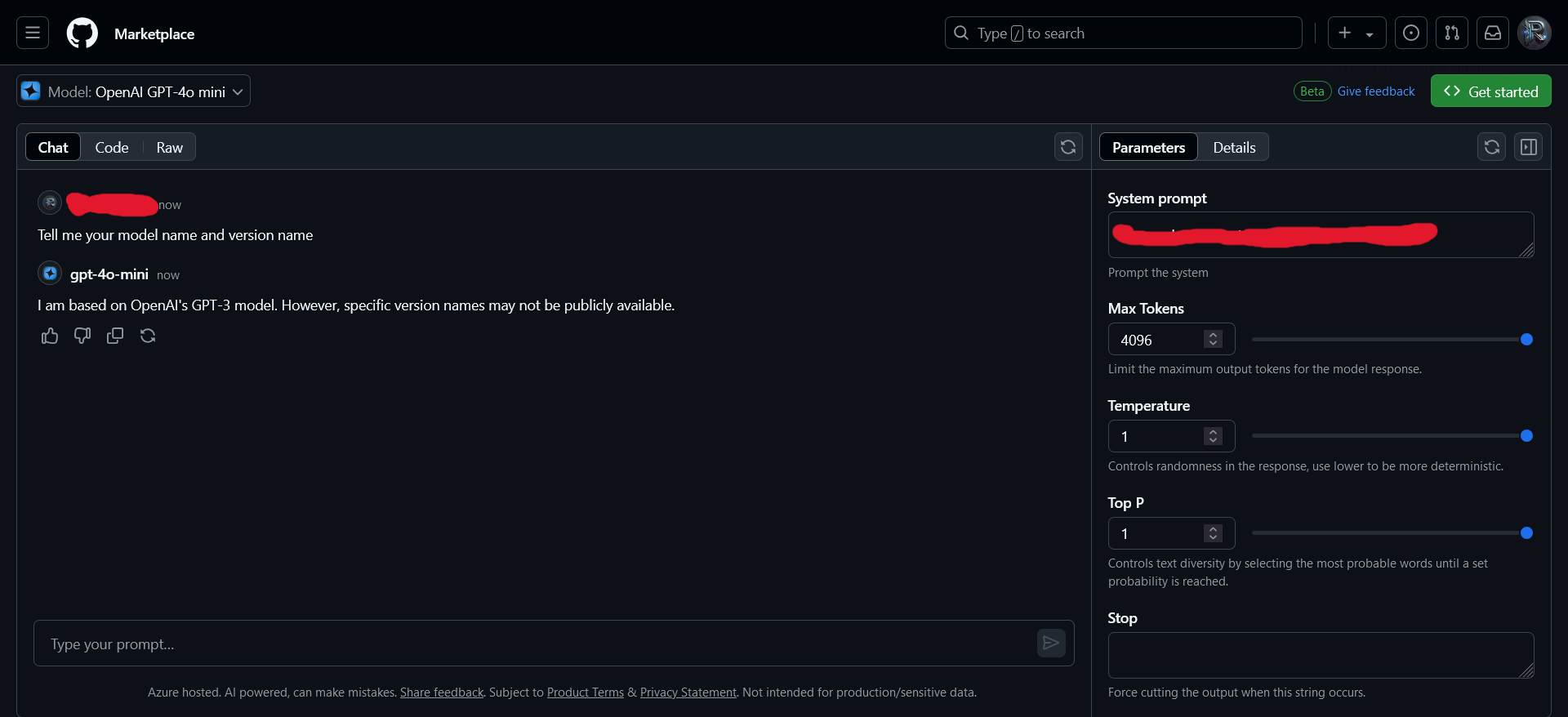Expand the create new dropdown caret
Viewport: 1568px width, 717px height.
pyautogui.click(x=1370, y=34)
